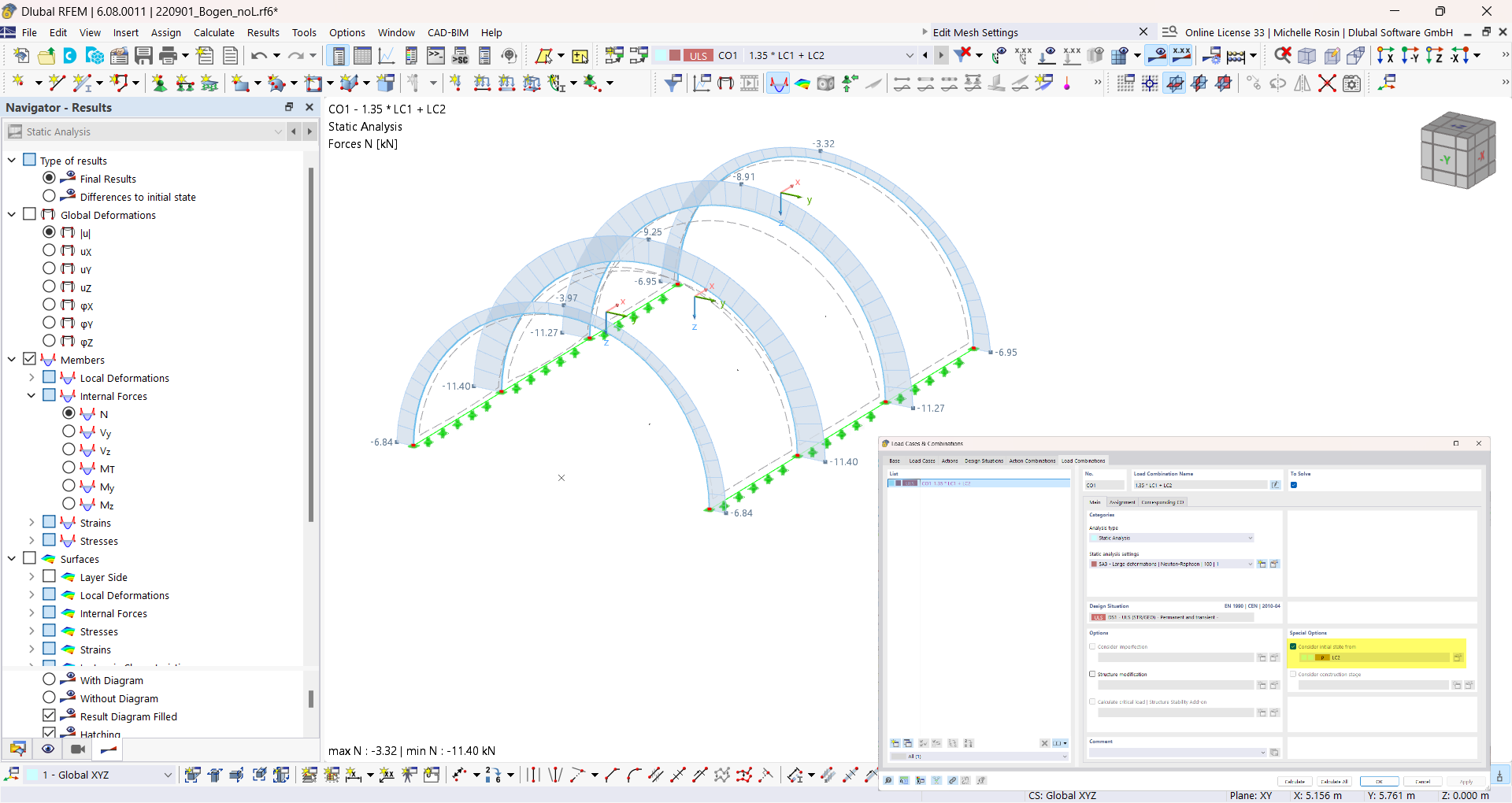
Task: Select the uX deformation radio button
Action: (x=50, y=251)
